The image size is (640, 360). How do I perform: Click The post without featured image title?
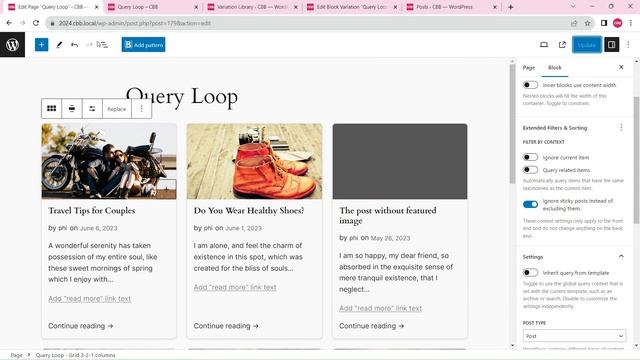(388, 216)
